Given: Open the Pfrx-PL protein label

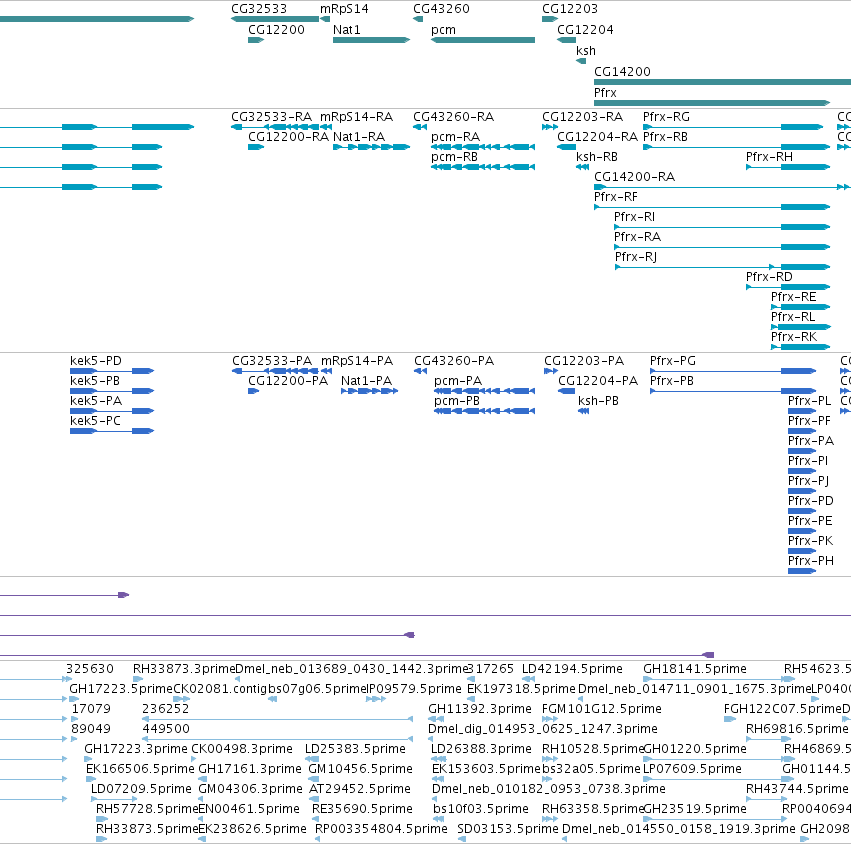Looking at the screenshot, I should click(x=809, y=401).
